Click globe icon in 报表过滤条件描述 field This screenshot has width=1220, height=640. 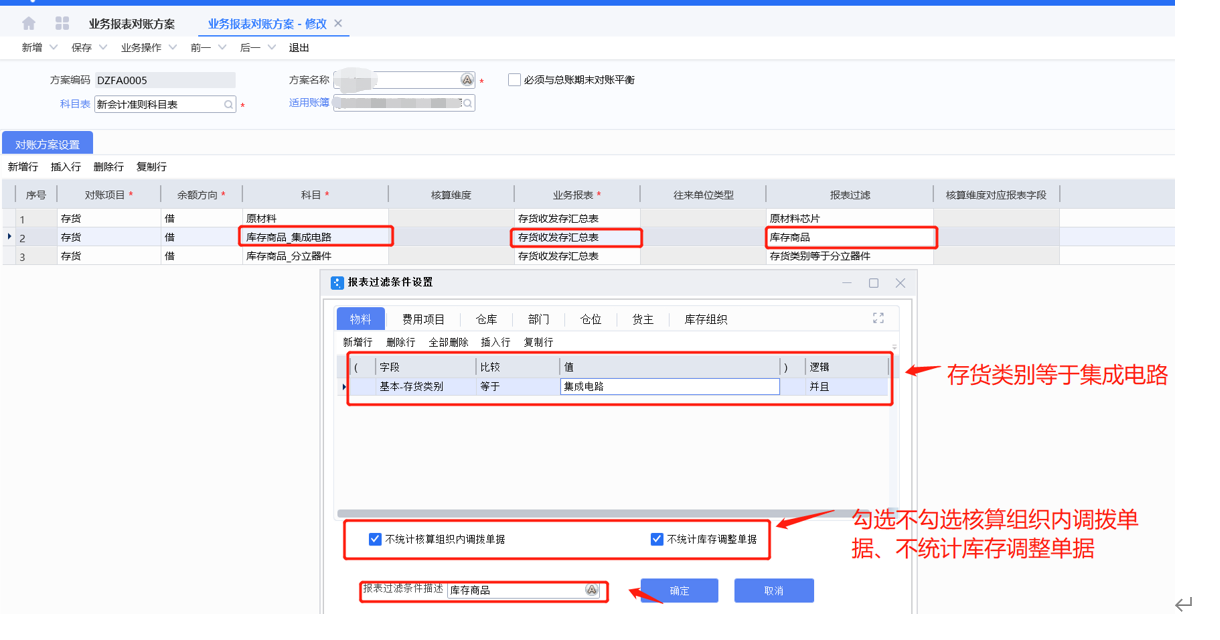[591, 590]
